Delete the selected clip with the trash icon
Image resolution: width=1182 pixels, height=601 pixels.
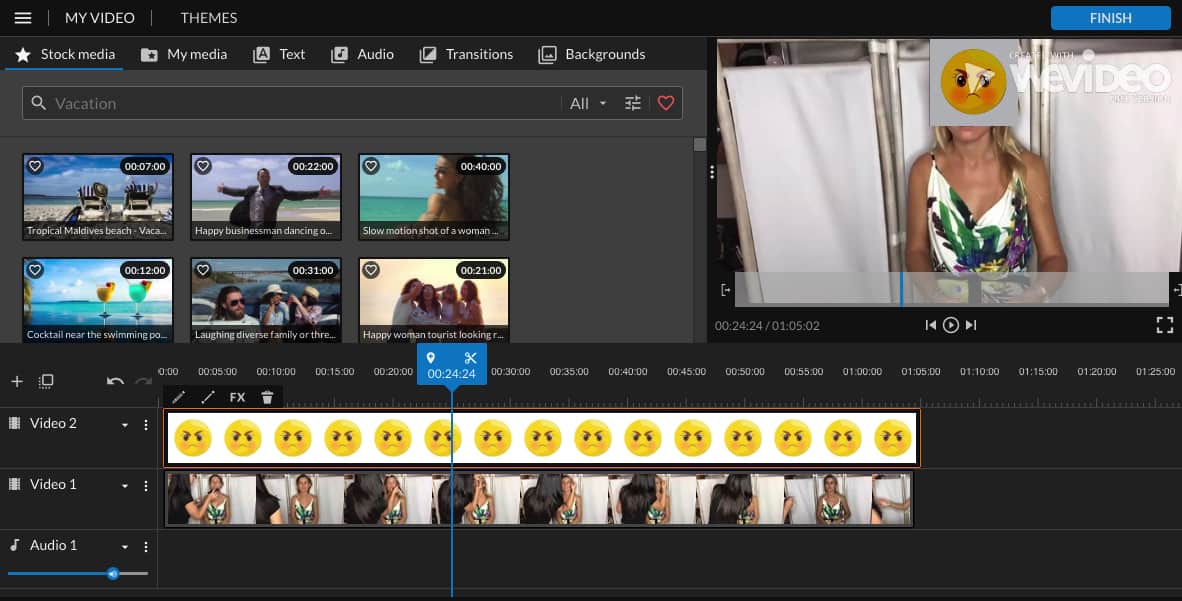click(x=267, y=397)
